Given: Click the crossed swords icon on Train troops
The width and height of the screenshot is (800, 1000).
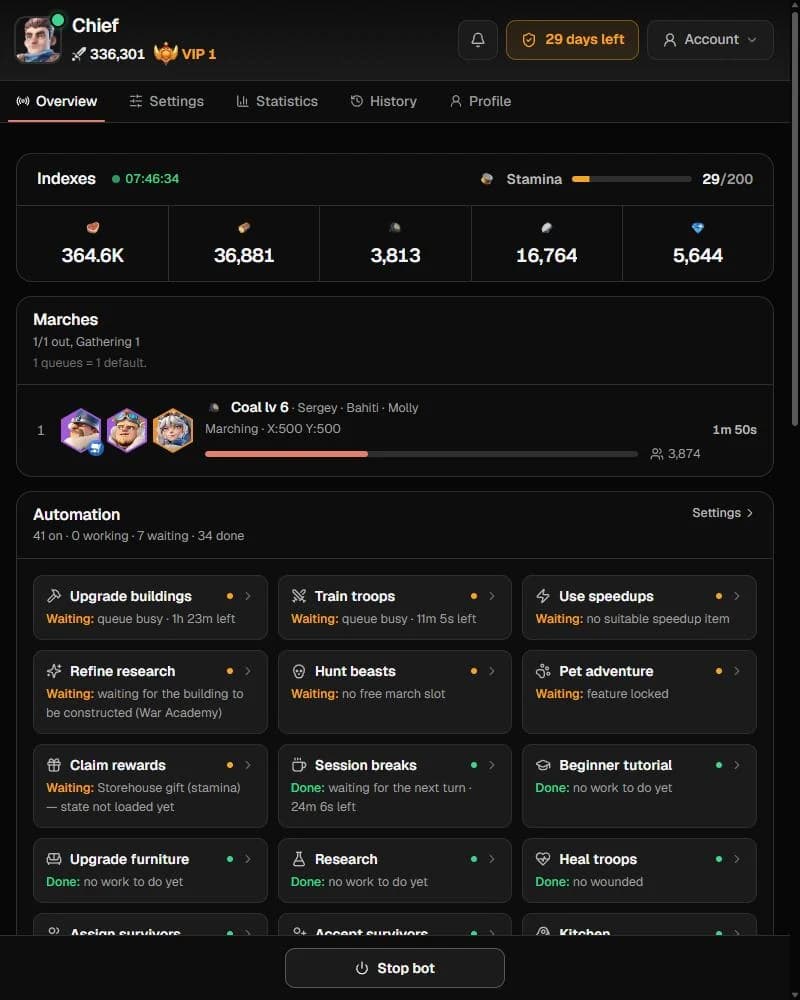Looking at the screenshot, I should (299, 596).
